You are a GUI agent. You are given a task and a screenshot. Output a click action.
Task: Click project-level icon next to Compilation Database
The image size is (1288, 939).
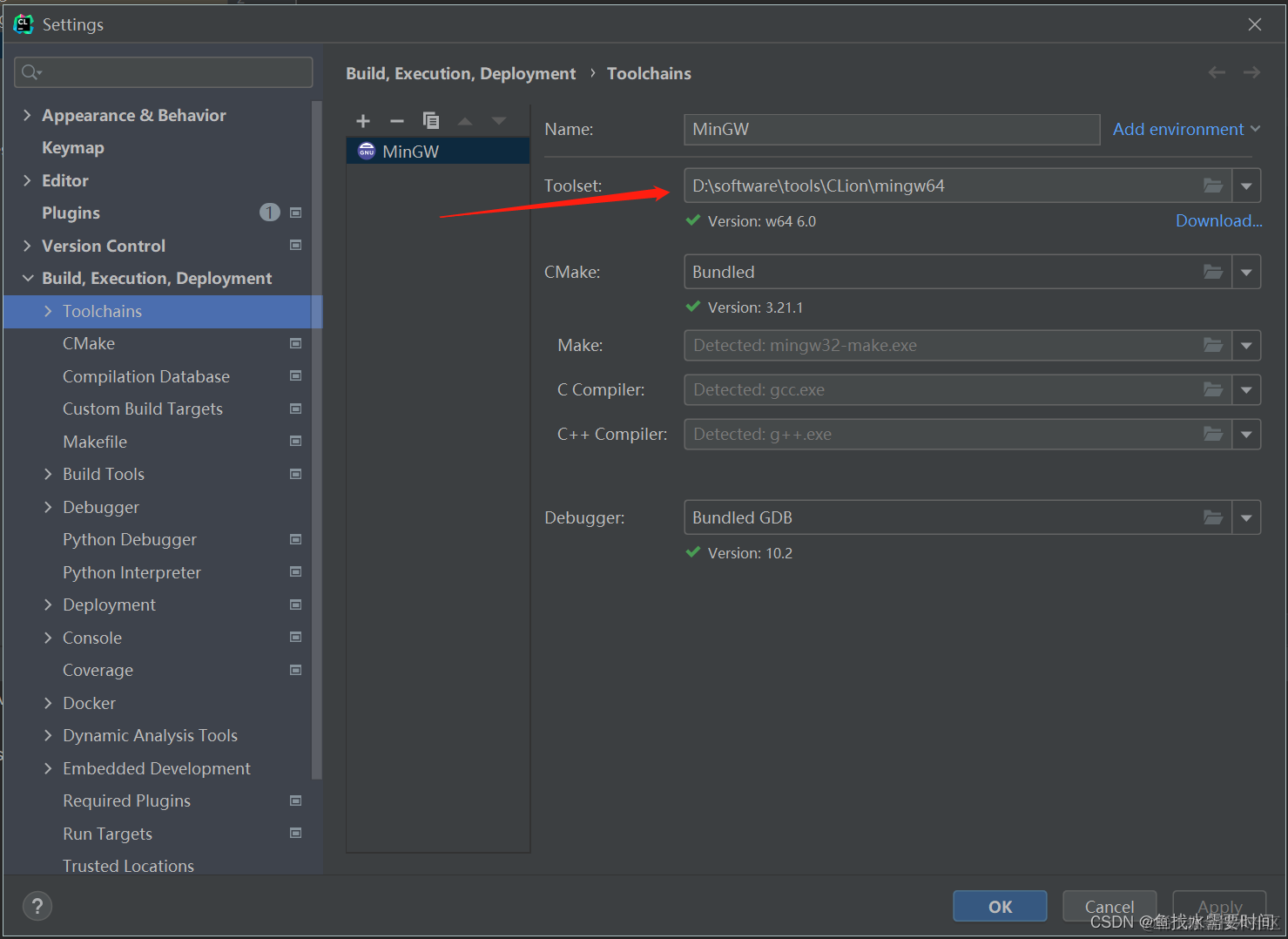click(x=295, y=376)
